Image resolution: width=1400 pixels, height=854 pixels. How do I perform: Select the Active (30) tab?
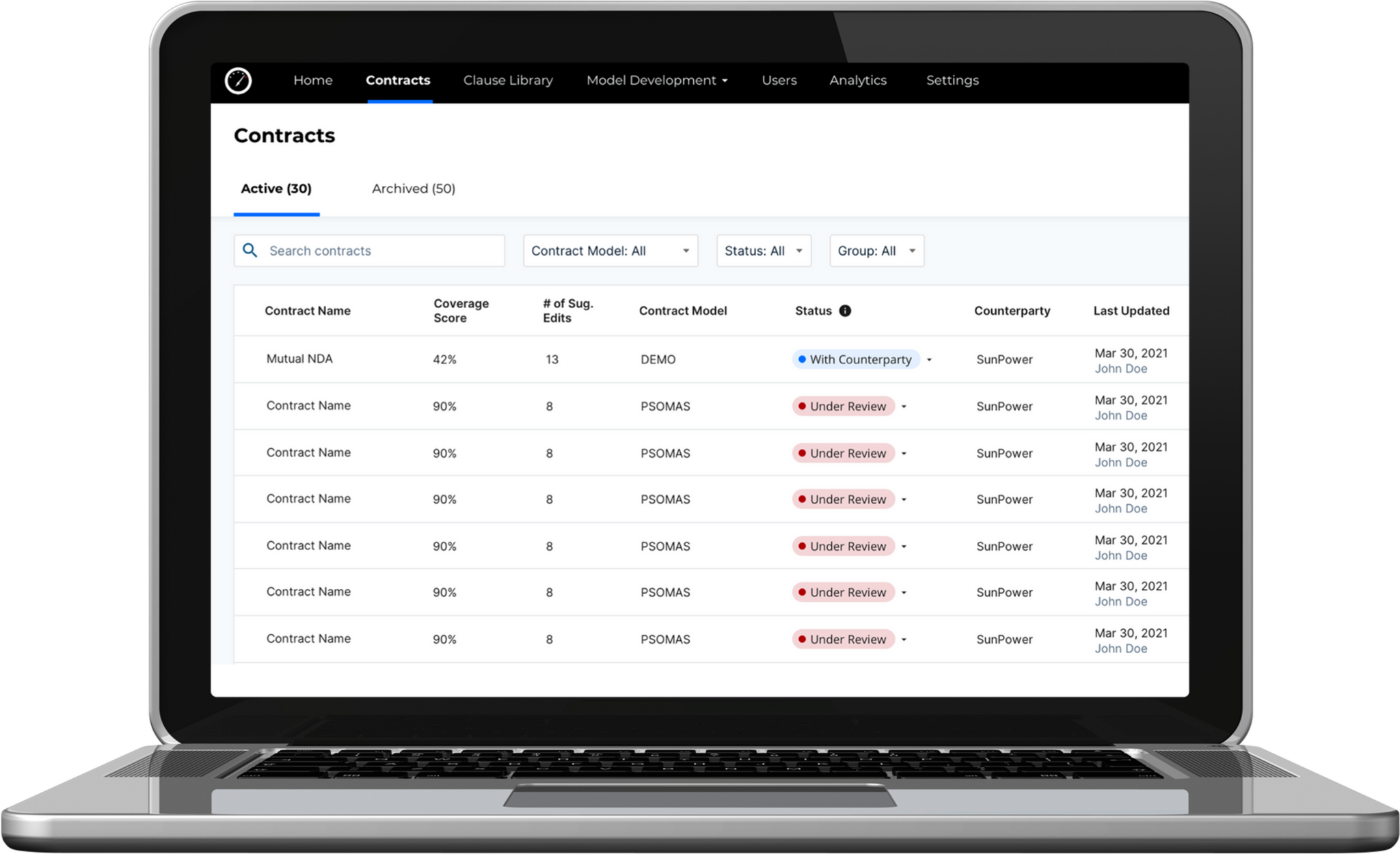coord(276,189)
